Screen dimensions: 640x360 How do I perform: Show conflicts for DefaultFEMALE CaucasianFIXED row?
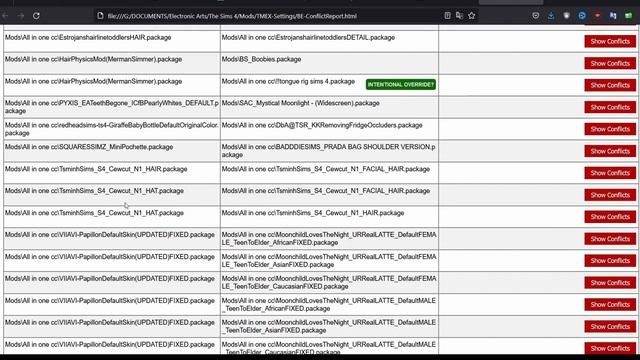point(610,282)
